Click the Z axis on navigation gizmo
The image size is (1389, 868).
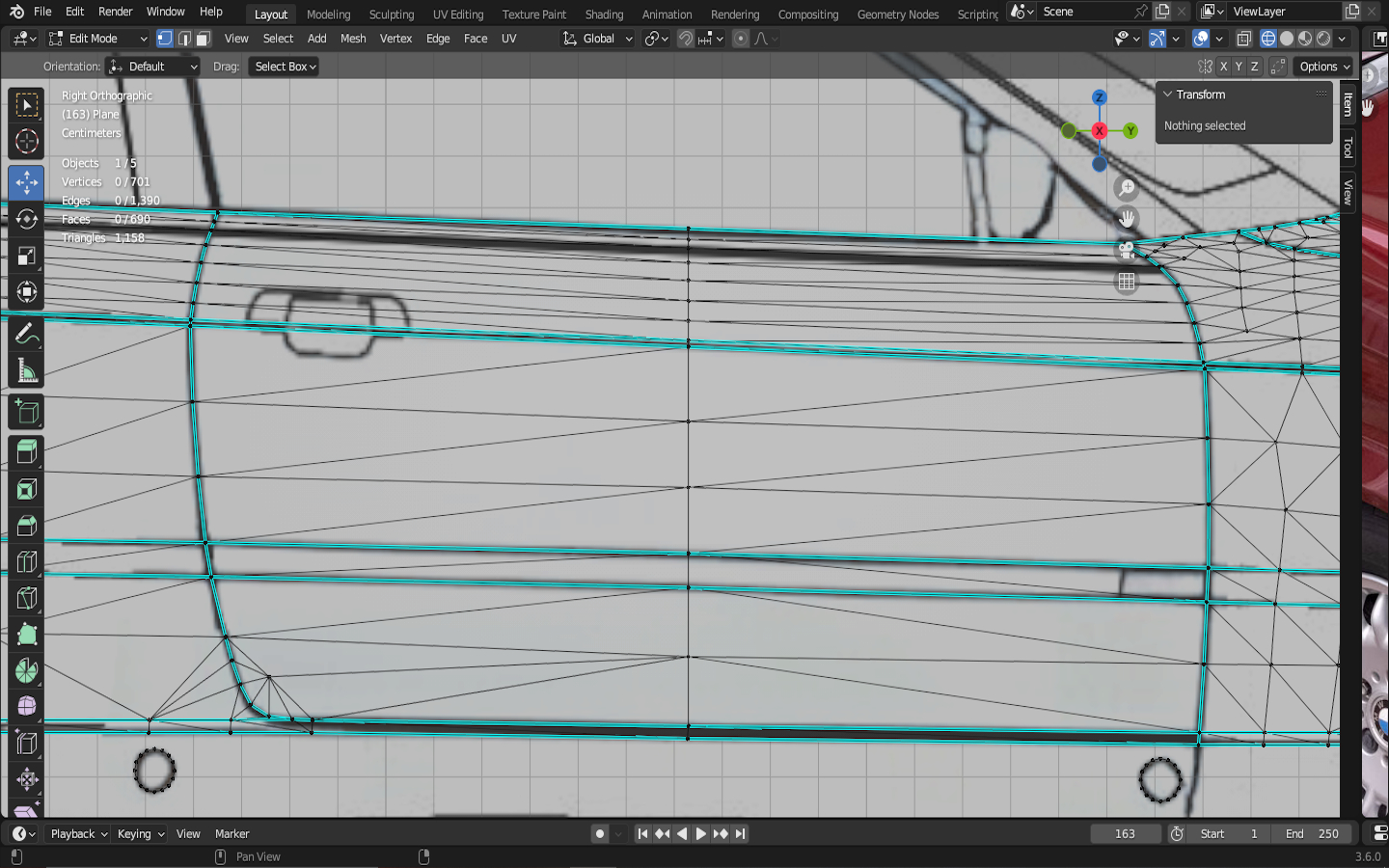click(x=1099, y=97)
